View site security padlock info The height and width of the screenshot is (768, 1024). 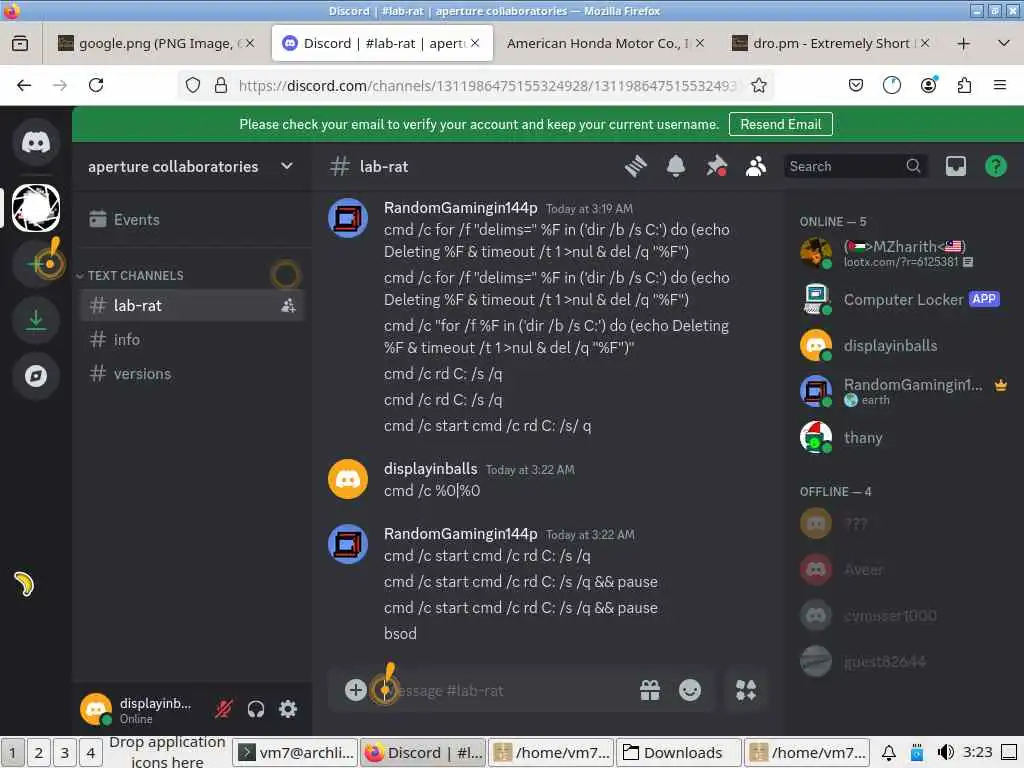[x=221, y=86]
